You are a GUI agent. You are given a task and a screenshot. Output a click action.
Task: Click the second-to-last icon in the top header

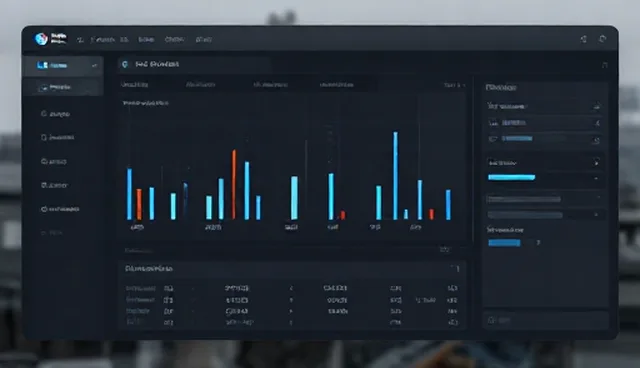click(584, 39)
